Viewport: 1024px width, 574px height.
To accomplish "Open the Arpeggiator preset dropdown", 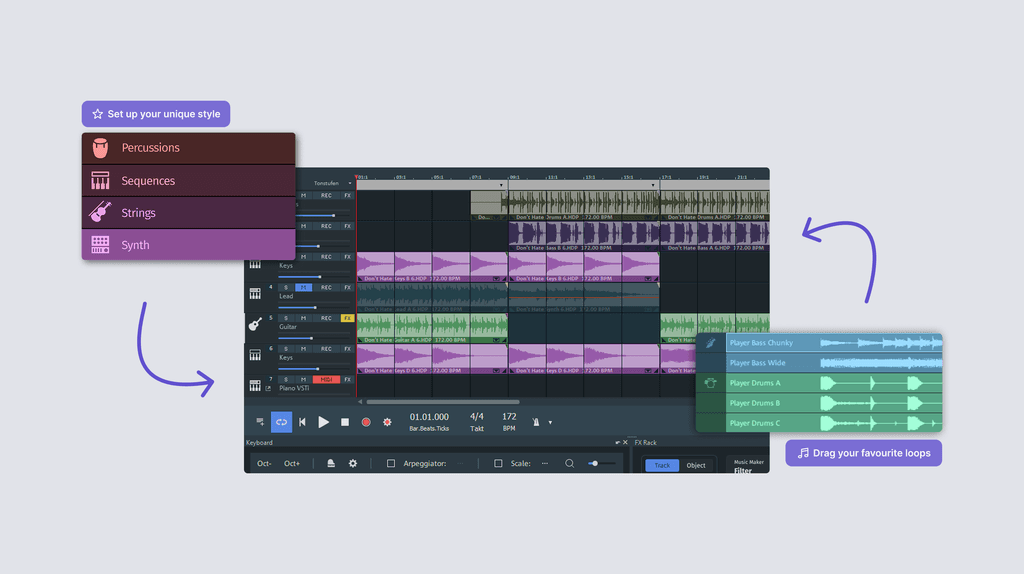I will [x=460, y=464].
